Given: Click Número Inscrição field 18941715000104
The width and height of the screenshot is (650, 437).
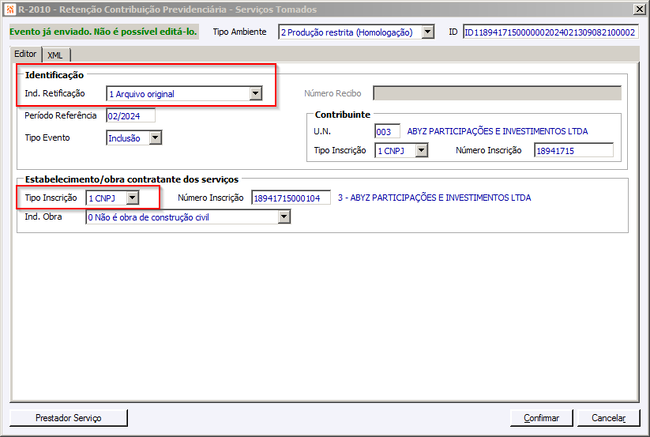Looking at the screenshot, I should click(x=291, y=198).
